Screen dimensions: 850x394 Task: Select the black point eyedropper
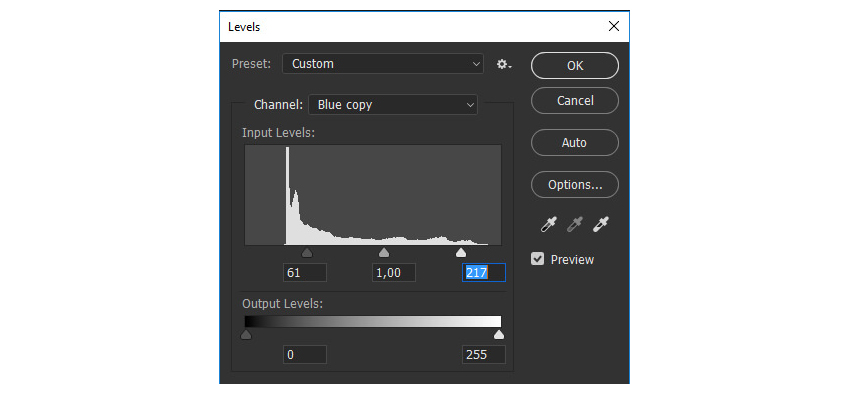click(x=549, y=224)
